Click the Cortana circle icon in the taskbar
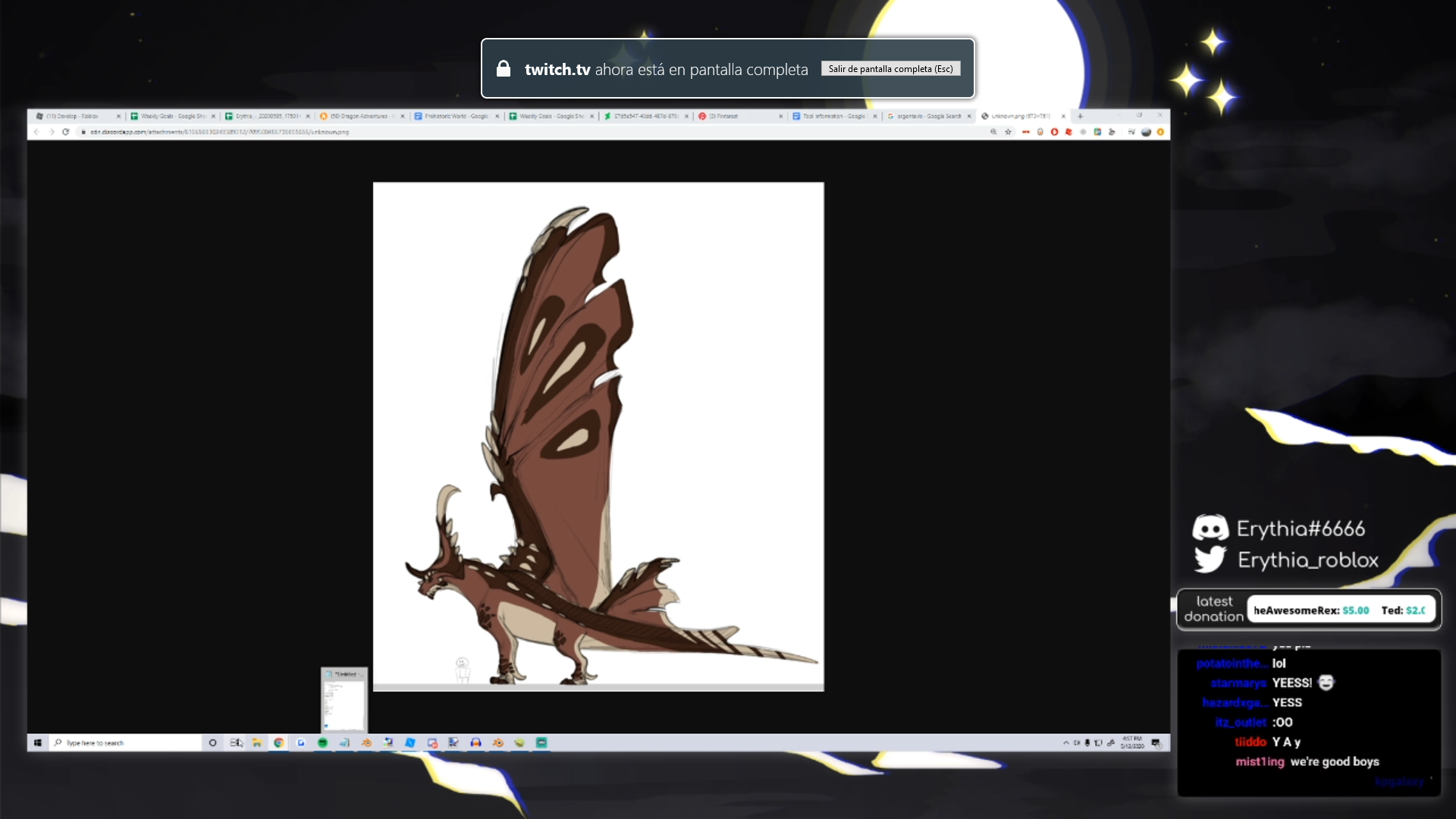Image resolution: width=1456 pixels, height=819 pixels. pos(213,743)
